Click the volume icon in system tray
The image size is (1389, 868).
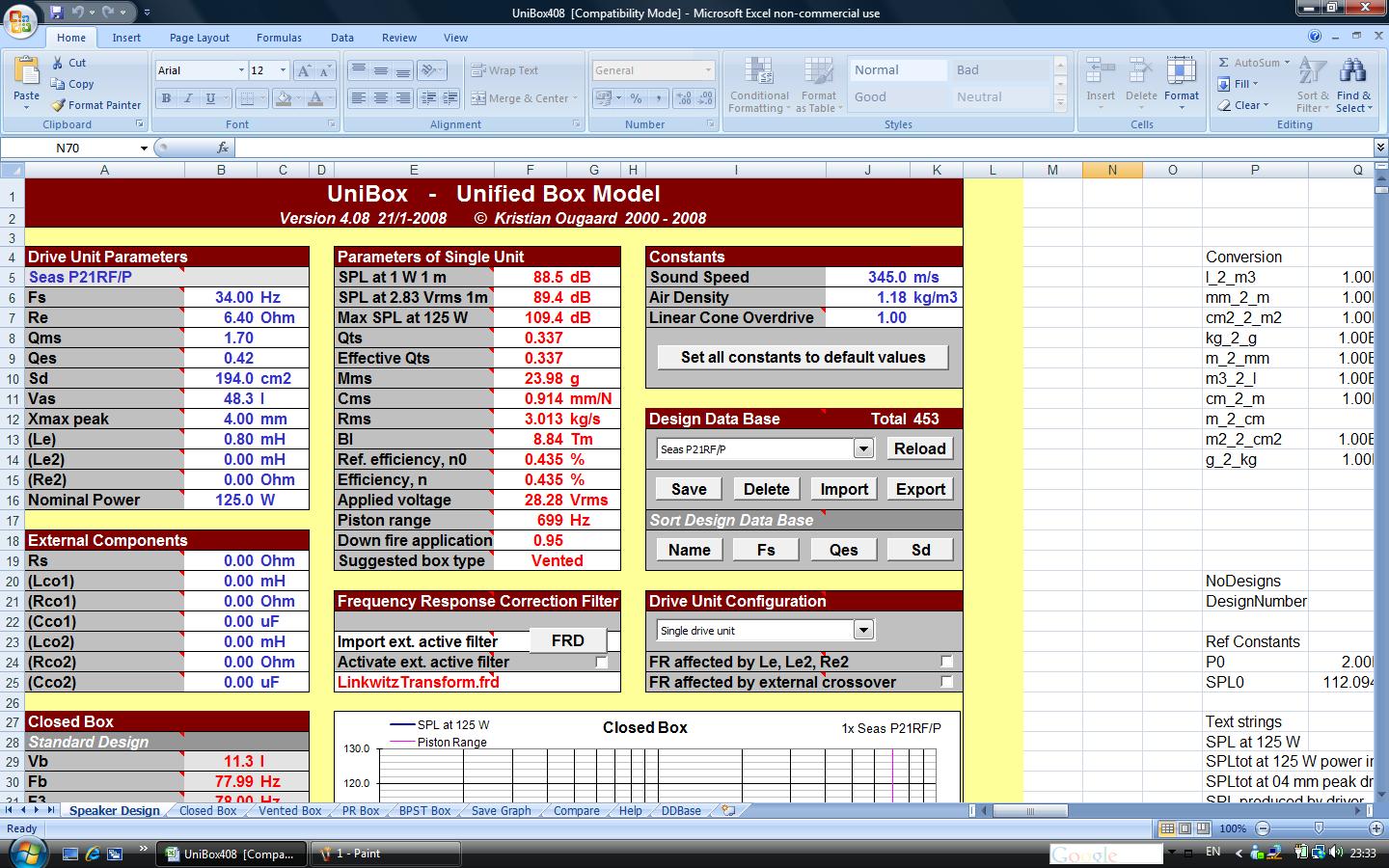(x=1335, y=853)
